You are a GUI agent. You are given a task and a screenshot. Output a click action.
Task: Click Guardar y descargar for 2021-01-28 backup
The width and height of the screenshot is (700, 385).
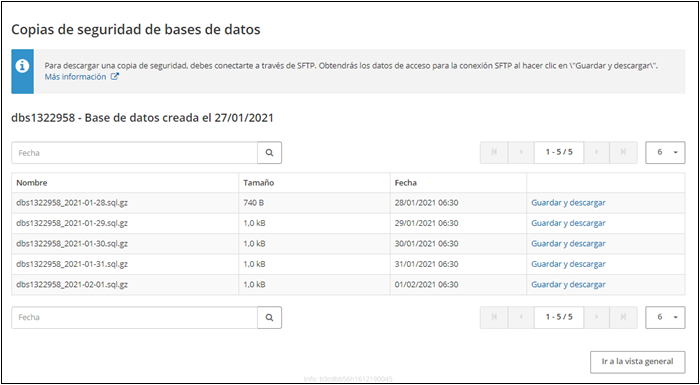pos(568,203)
